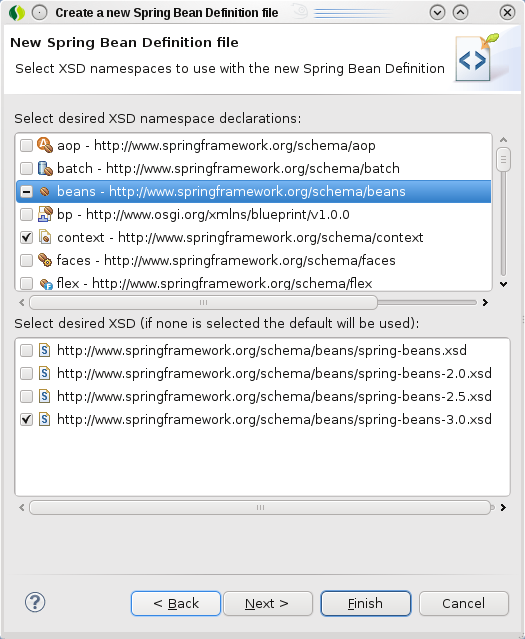Screen dimensions: 525x639
Task: Click the batch namespace icon
Action: coord(45,168)
